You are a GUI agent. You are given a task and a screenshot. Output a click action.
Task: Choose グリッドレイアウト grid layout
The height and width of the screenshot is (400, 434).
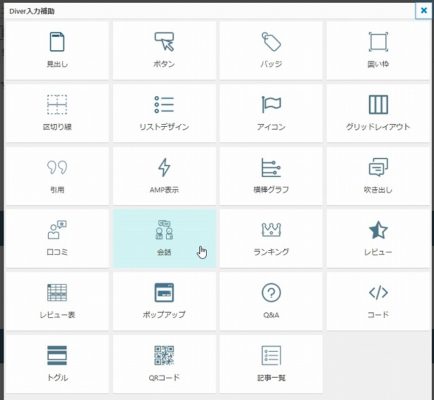pyautogui.click(x=378, y=113)
